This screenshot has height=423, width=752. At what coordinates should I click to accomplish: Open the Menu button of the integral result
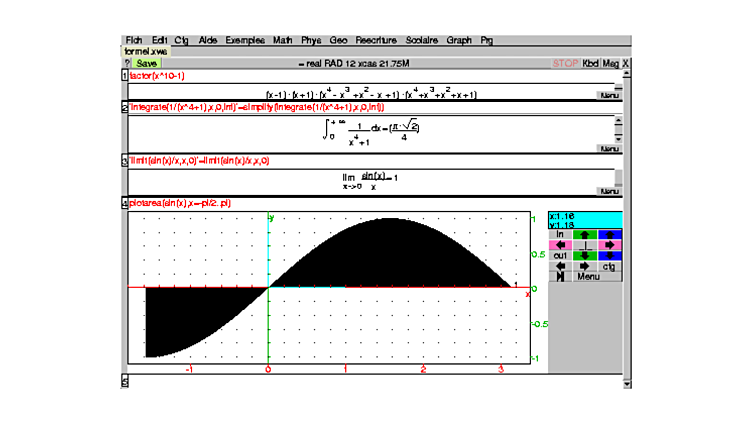[x=608, y=148]
